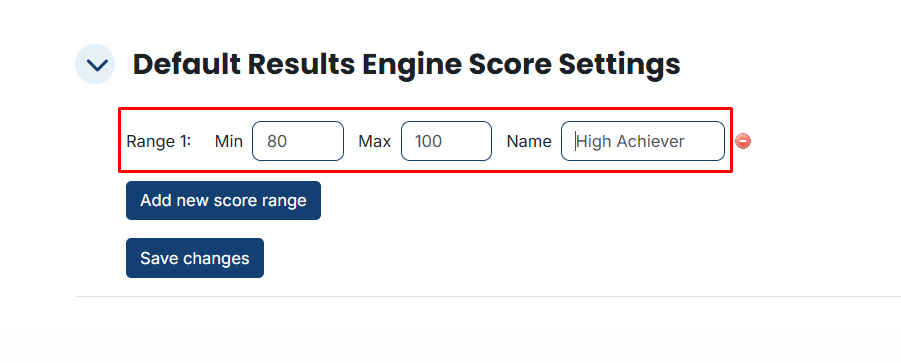This screenshot has width=901, height=363.
Task: Click the word 'Engine' in the heading
Action: click(411, 65)
